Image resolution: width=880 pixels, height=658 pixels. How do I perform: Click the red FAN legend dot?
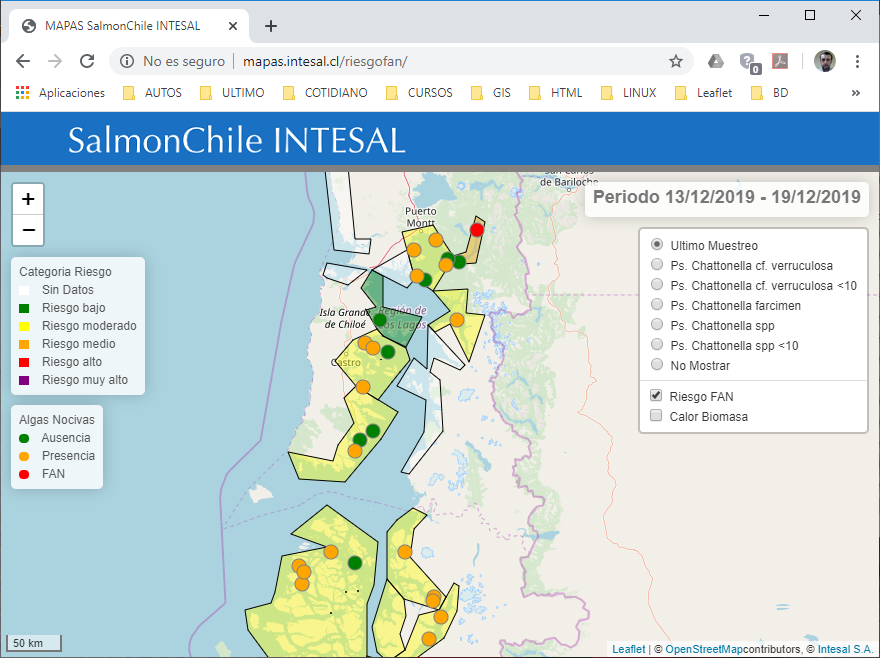coord(24,474)
